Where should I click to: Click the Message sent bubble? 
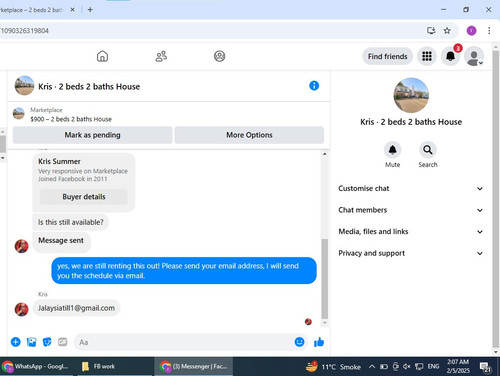(x=61, y=241)
